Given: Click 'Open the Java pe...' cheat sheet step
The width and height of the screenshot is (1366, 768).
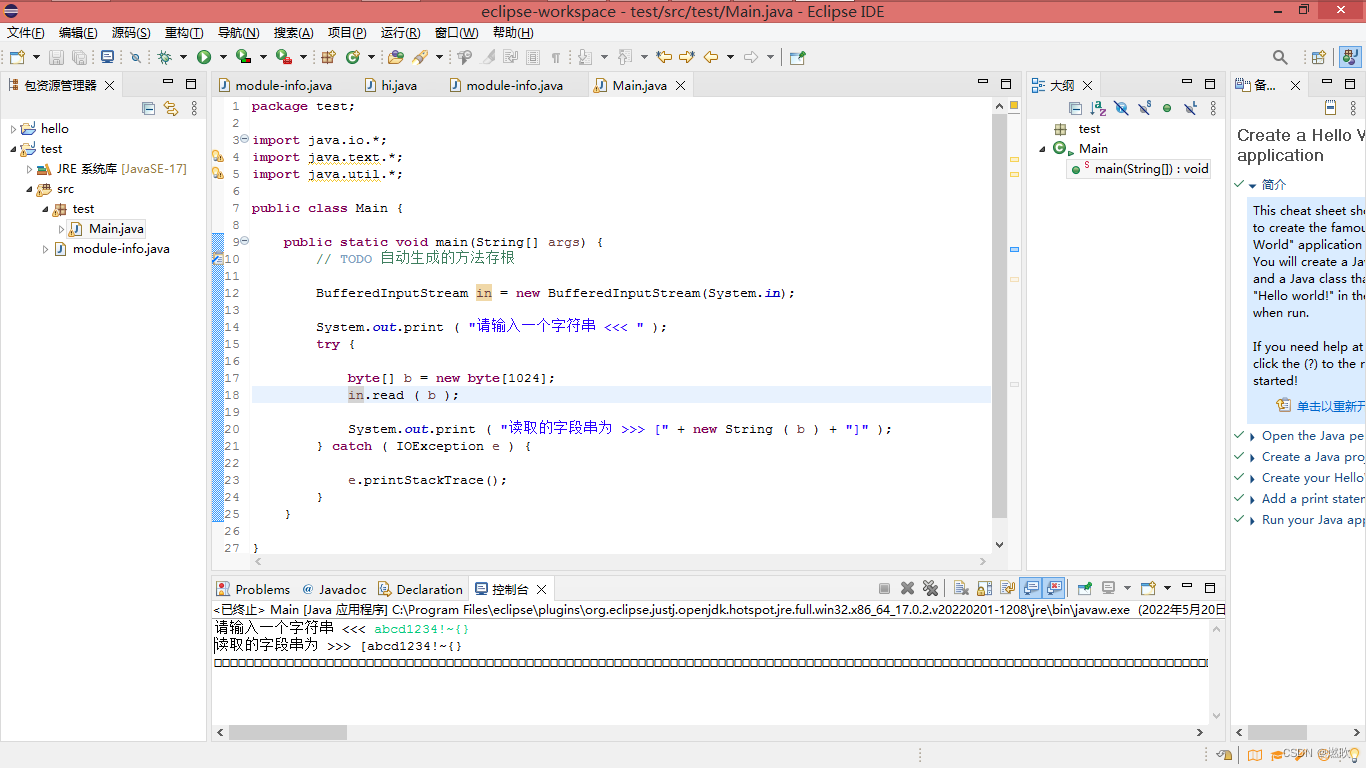Looking at the screenshot, I should [1312, 436].
